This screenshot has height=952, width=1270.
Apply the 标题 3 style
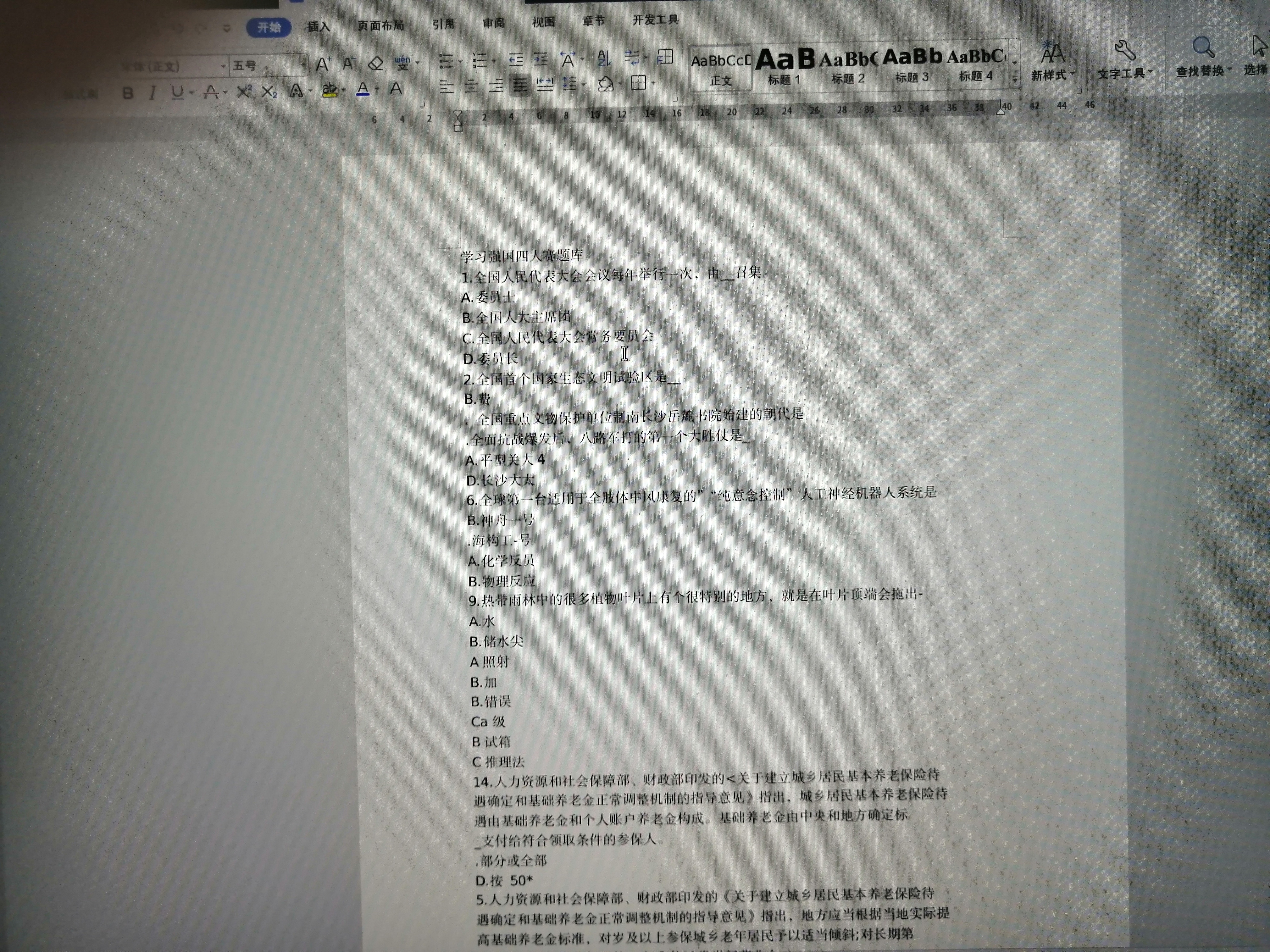coord(912,66)
